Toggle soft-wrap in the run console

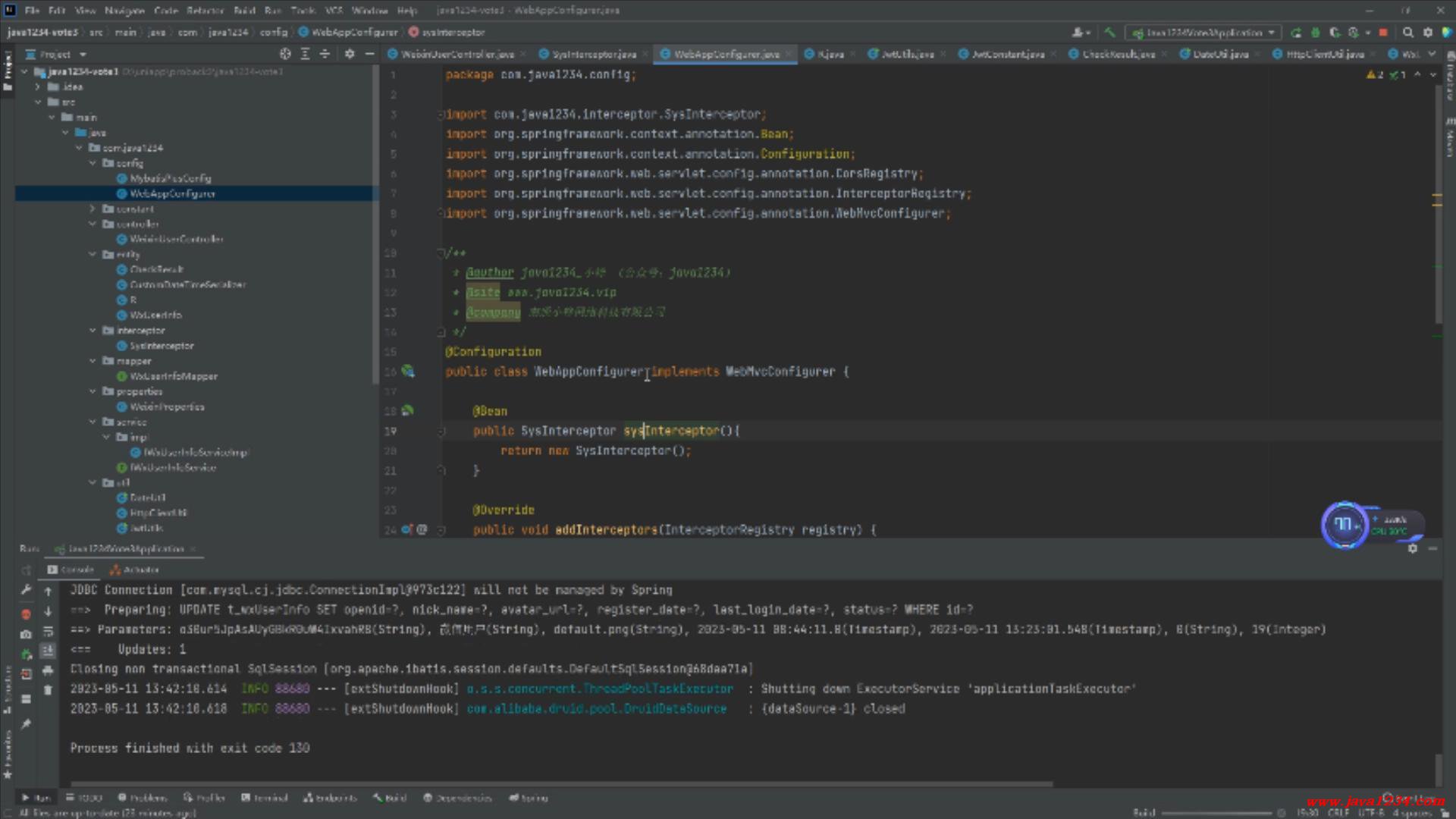coord(48,631)
